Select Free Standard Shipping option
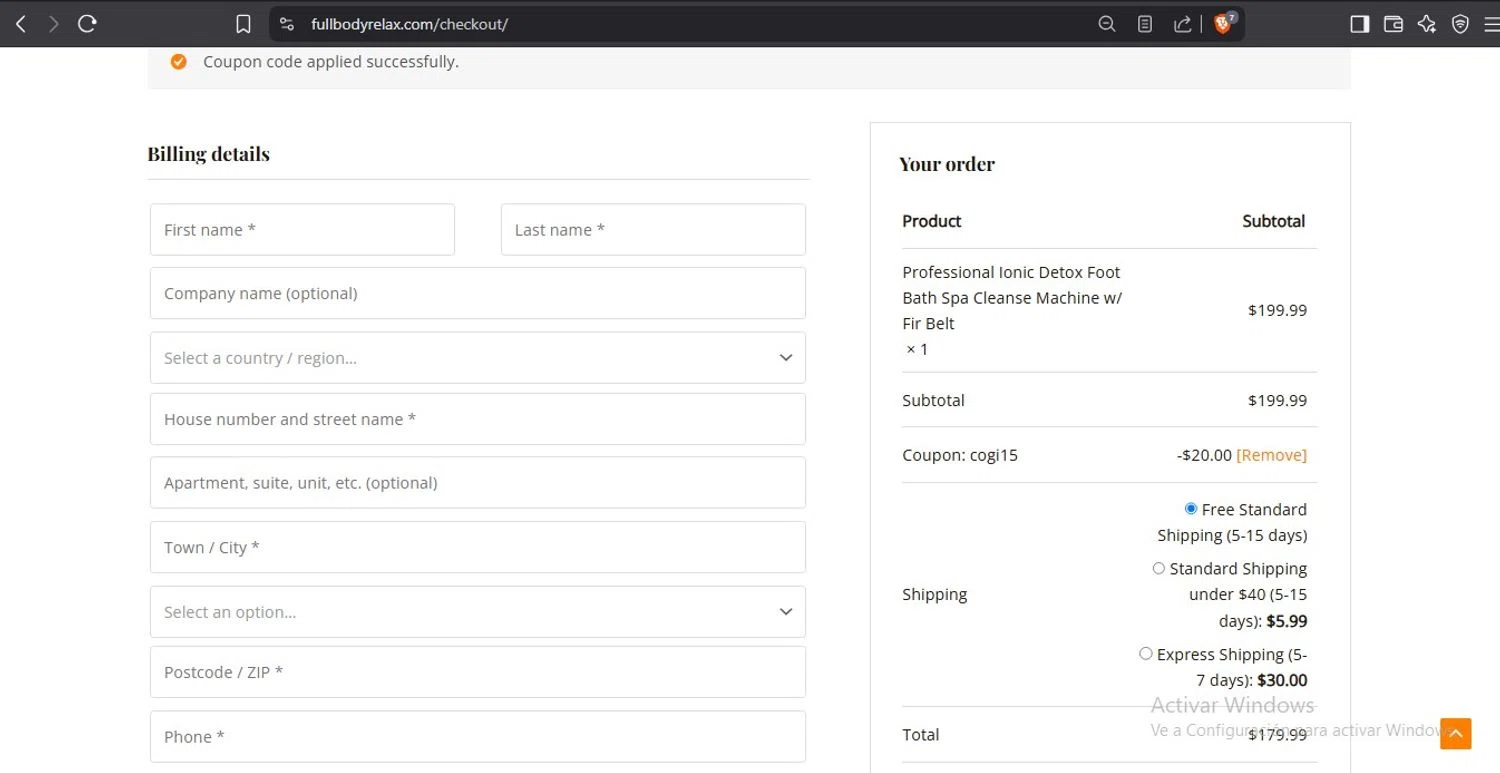The image size is (1500, 773). click(x=1190, y=509)
